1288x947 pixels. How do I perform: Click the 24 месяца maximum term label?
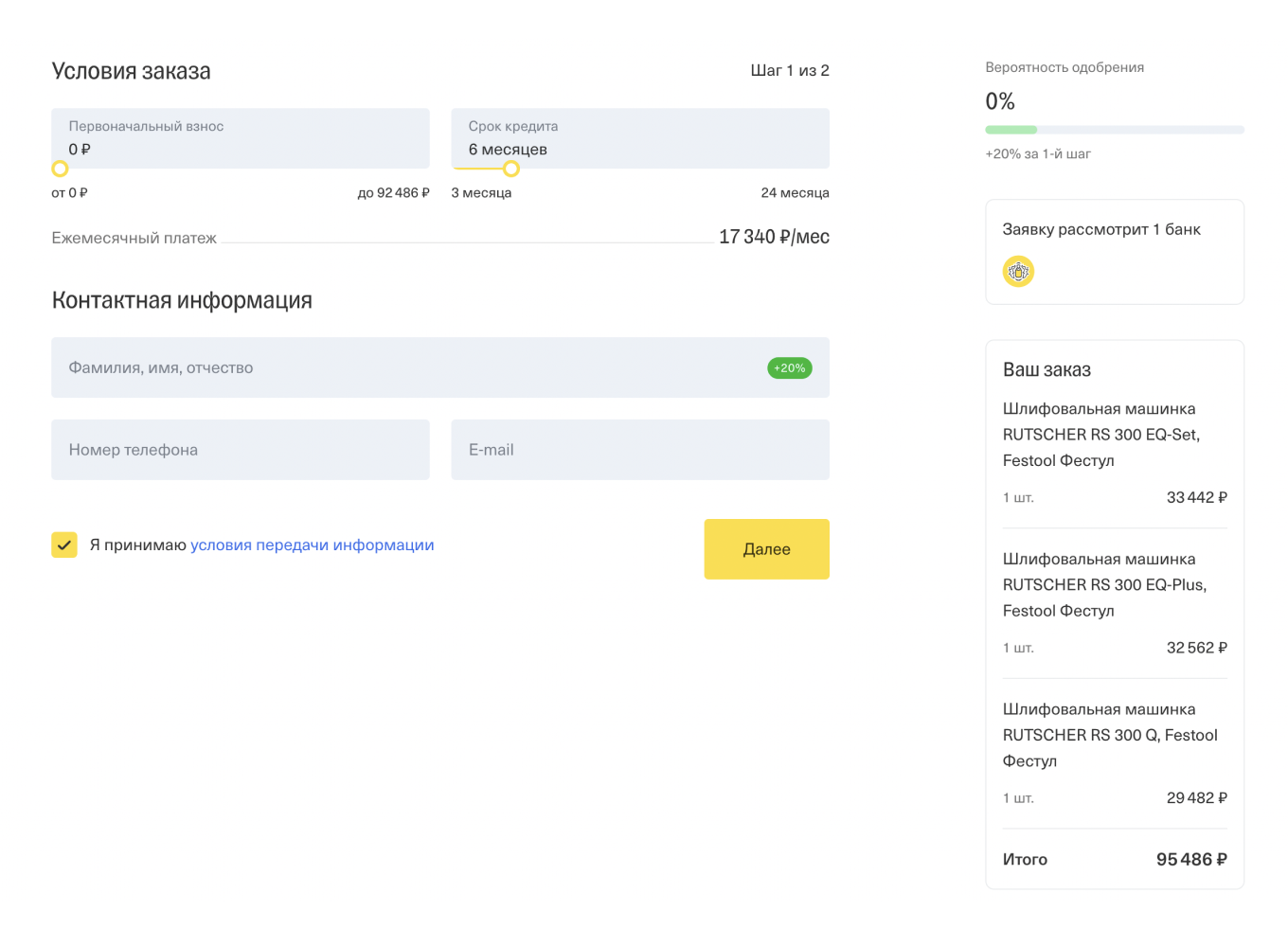pos(795,193)
